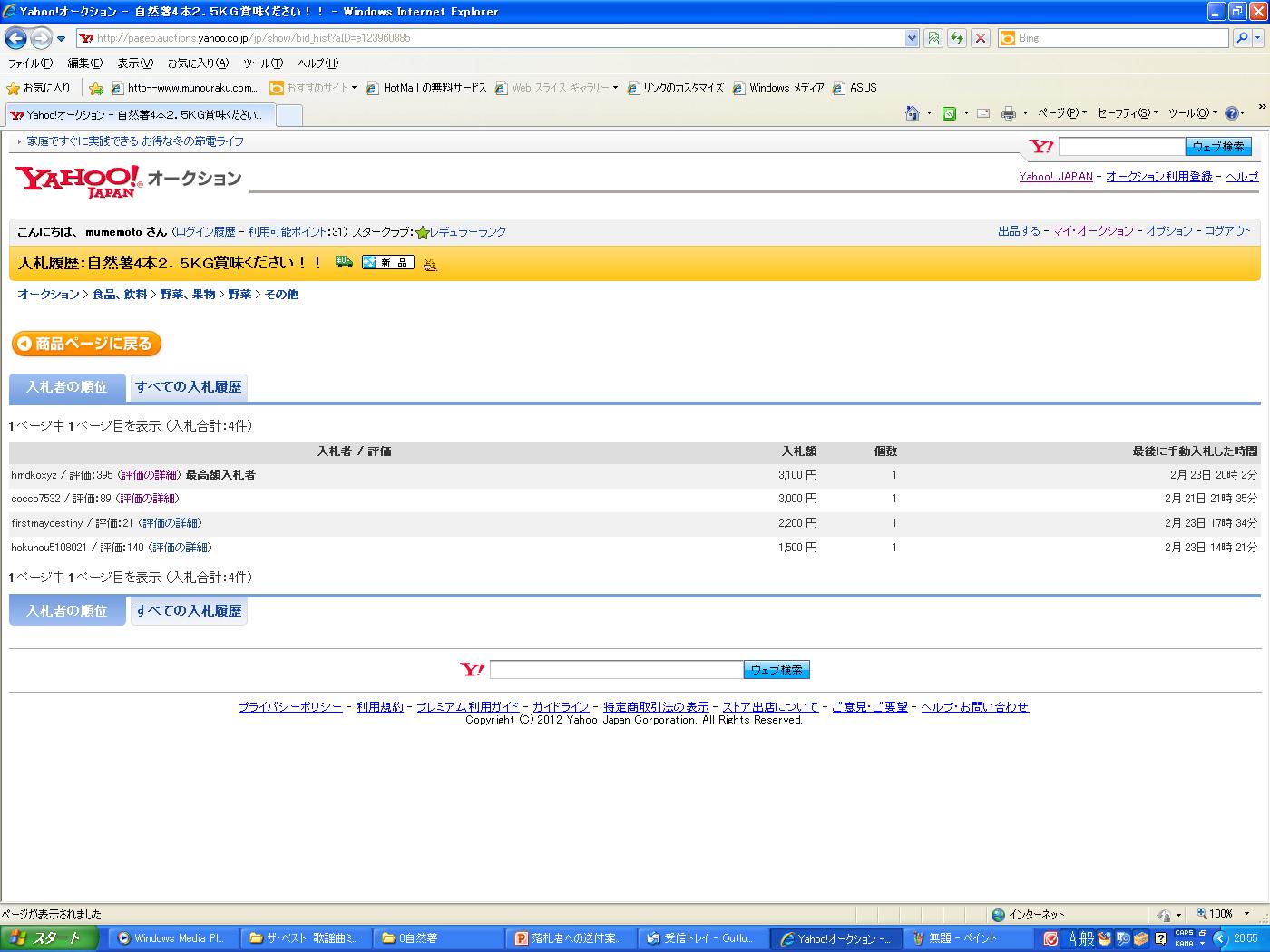Click the Stop loading X icon

point(981,38)
